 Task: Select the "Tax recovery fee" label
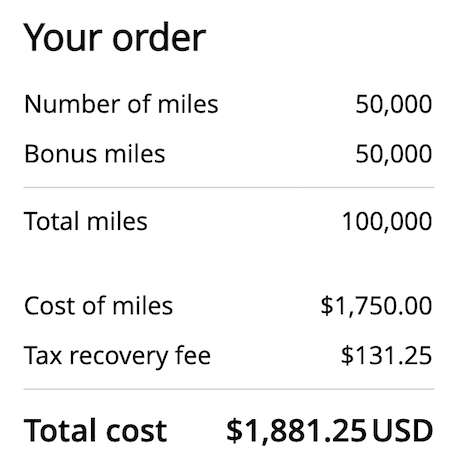117,356
